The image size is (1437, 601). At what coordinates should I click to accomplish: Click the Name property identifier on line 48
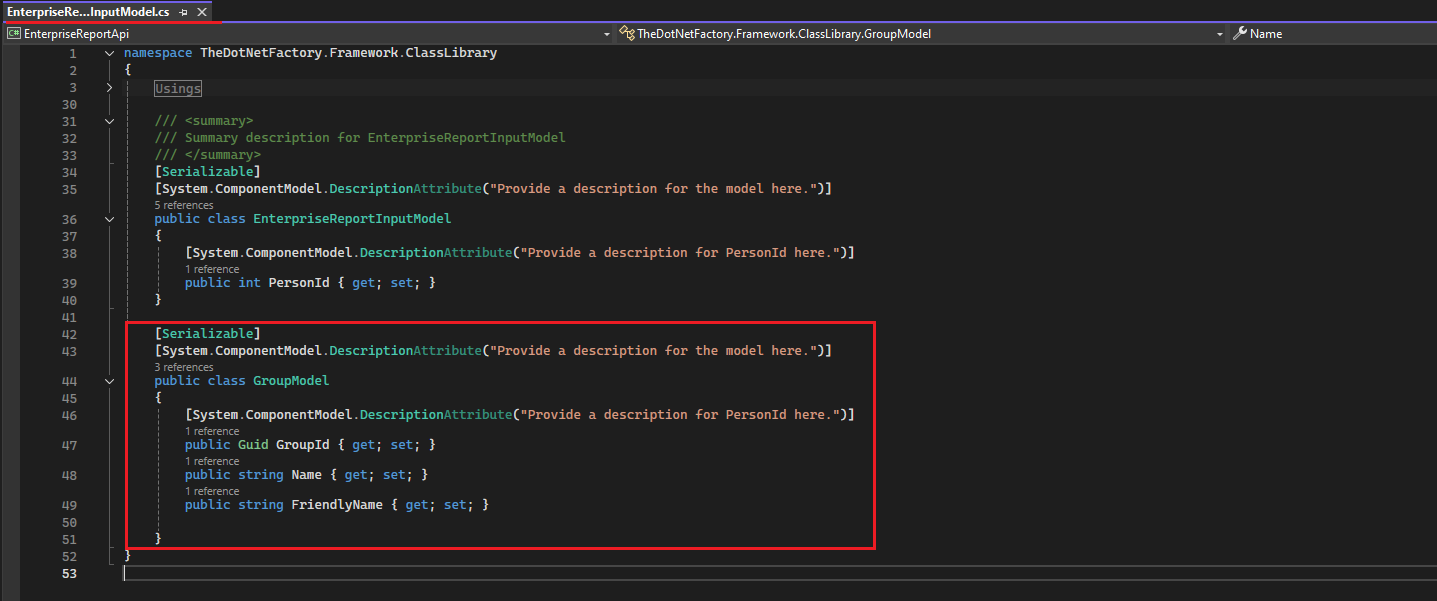coord(306,475)
